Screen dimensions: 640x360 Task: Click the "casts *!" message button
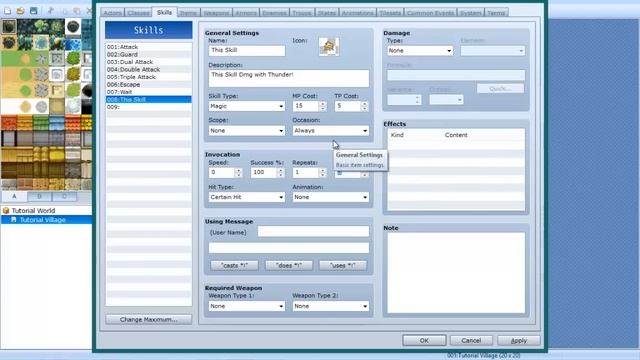234,265
